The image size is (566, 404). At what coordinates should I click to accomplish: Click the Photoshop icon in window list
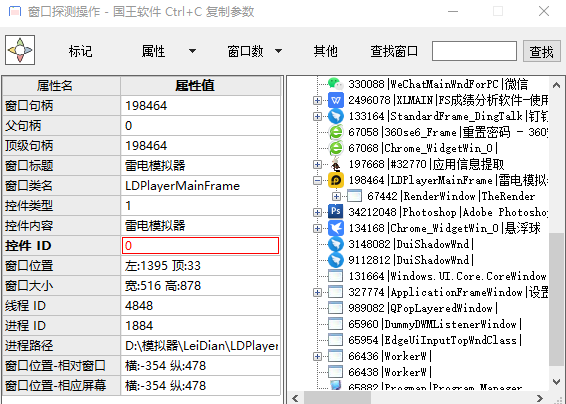pos(336,212)
